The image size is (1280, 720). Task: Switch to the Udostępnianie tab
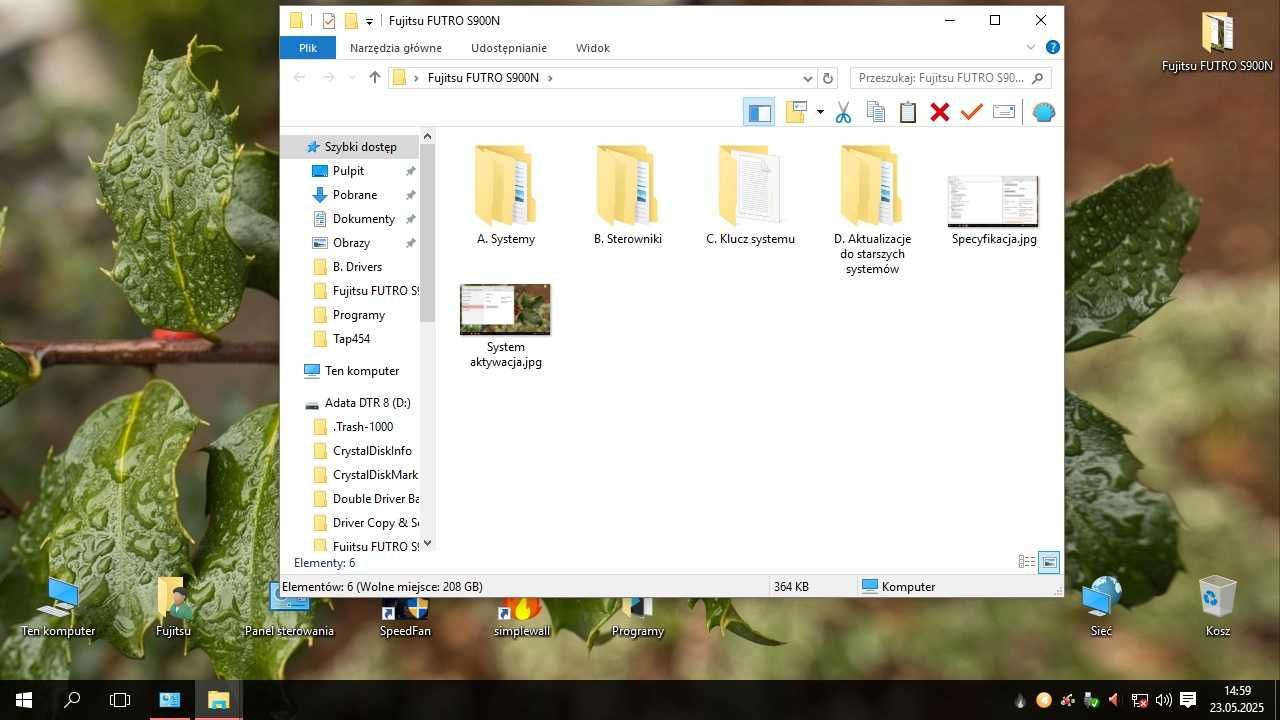pos(509,47)
